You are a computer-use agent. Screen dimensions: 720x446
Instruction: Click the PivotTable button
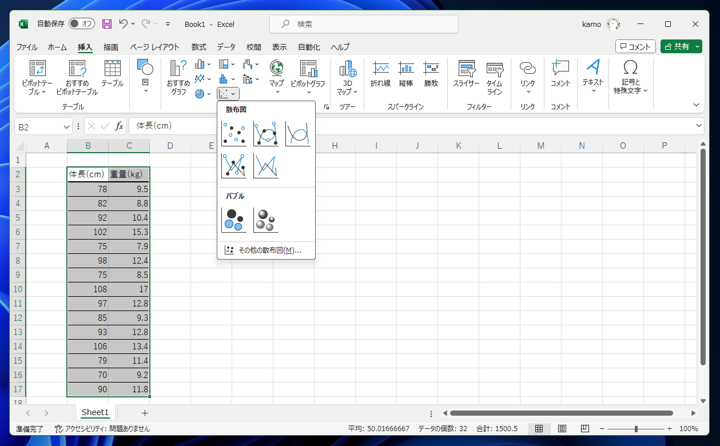coord(37,77)
